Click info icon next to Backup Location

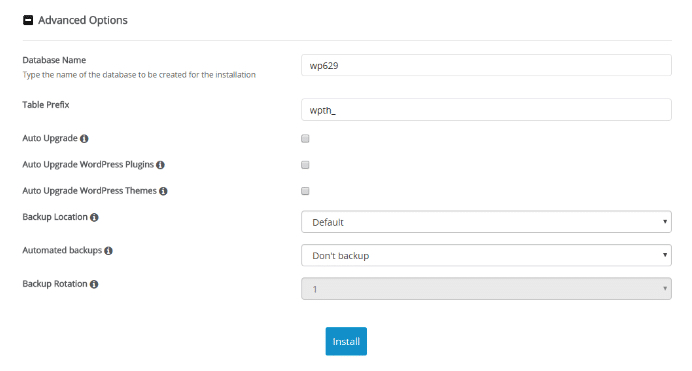[x=94, y=217]
